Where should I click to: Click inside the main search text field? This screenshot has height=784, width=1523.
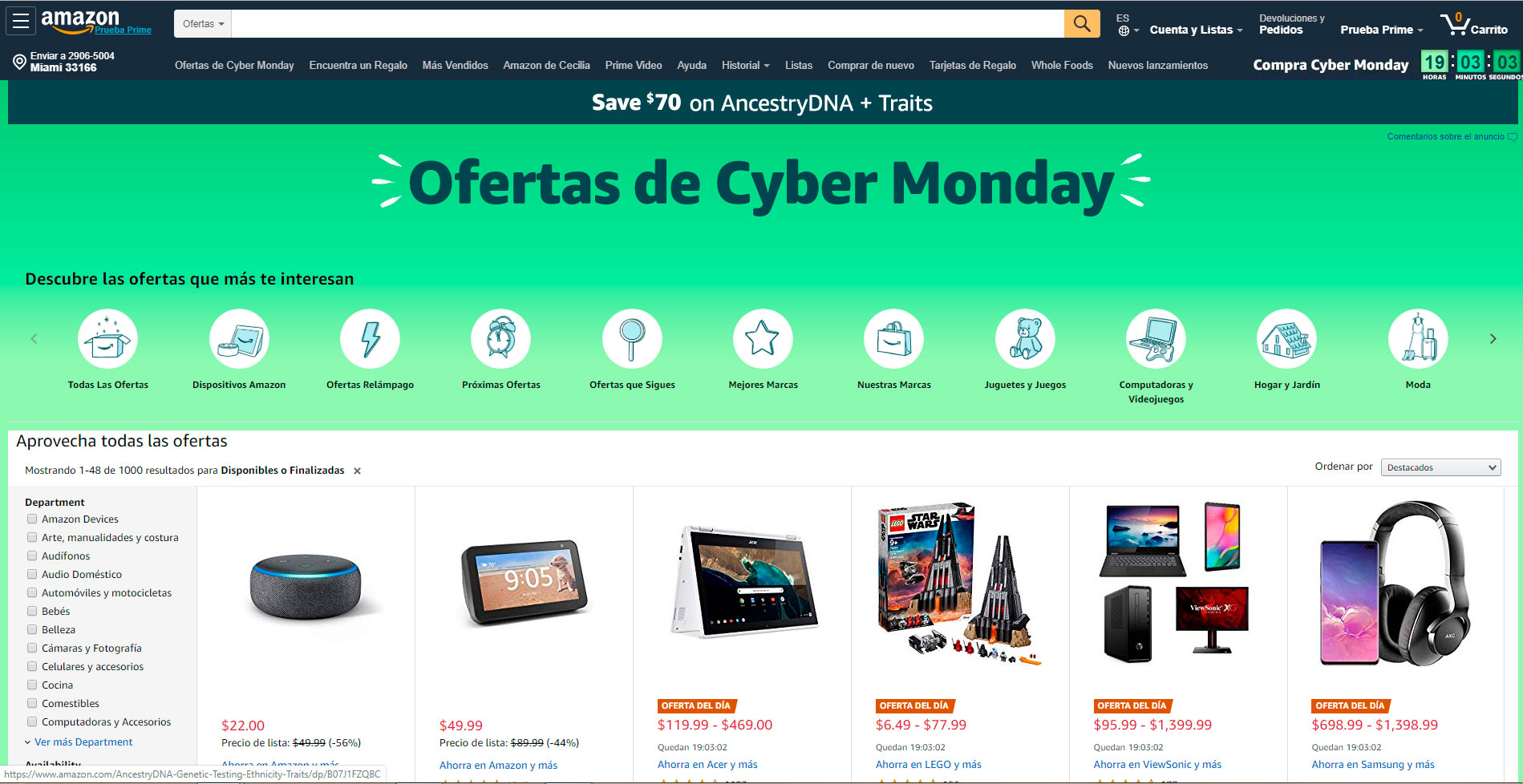[648, 24]
